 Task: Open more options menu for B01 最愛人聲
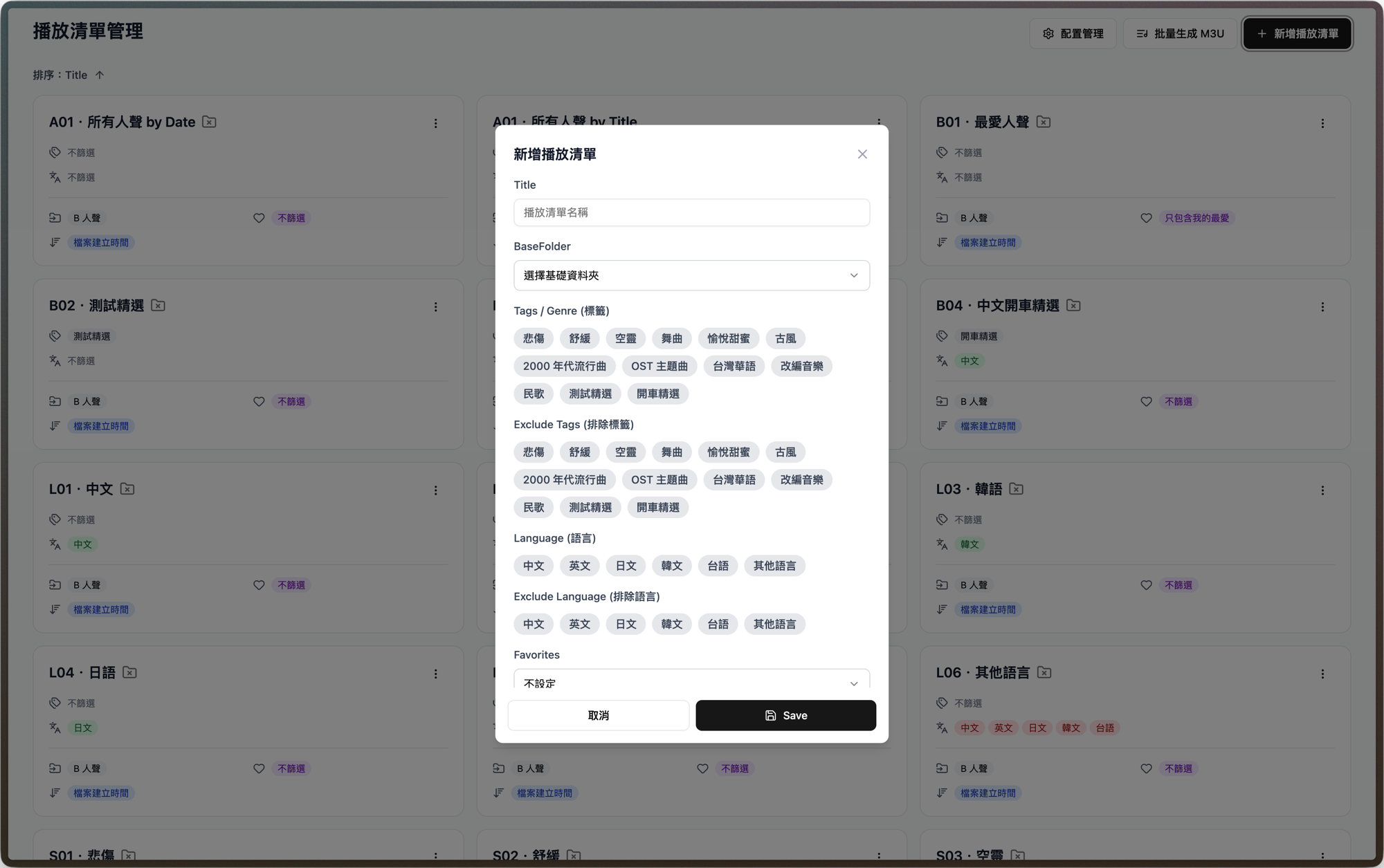tap(1322, 123)
